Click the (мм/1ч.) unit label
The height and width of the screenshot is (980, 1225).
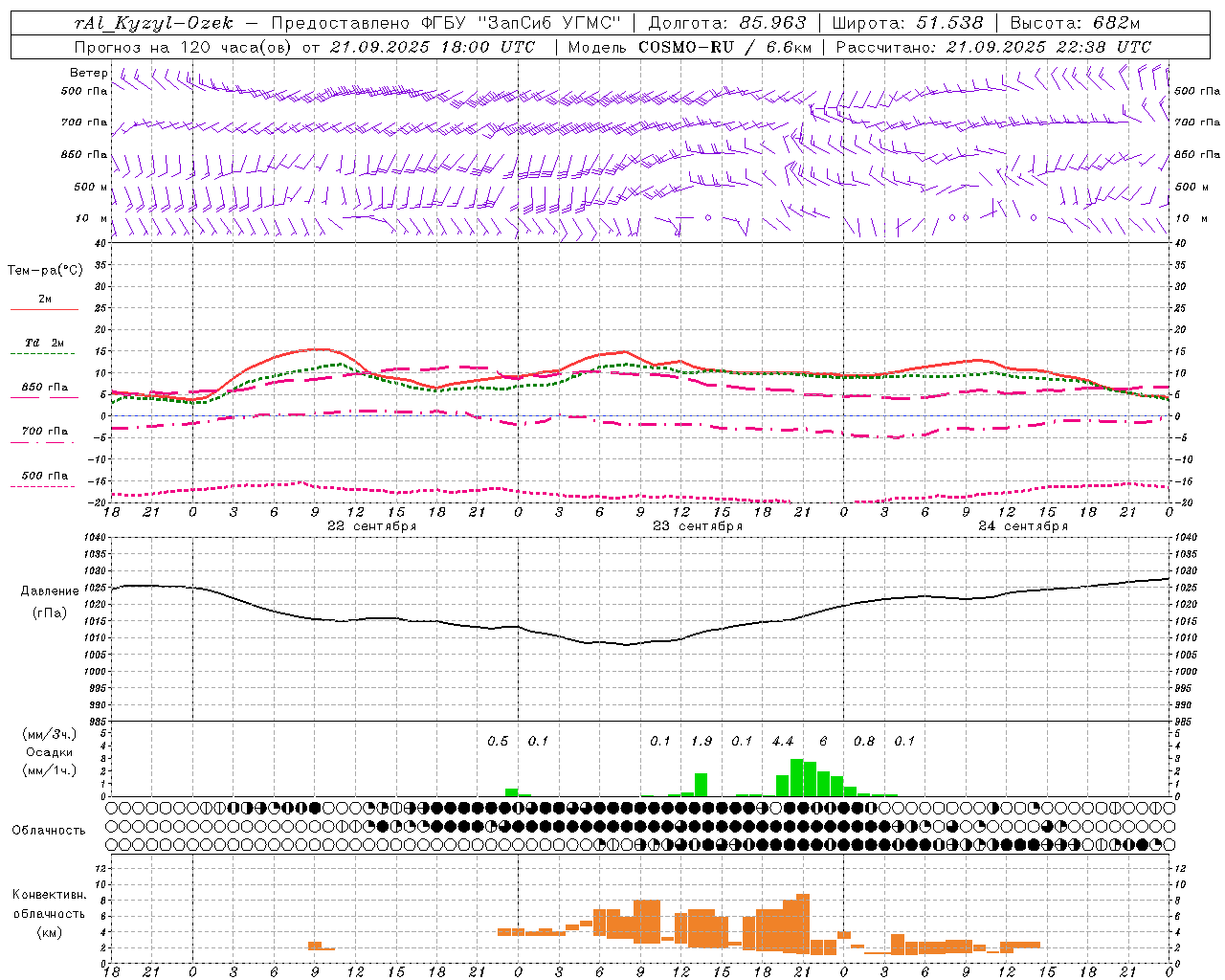(50, 770)
